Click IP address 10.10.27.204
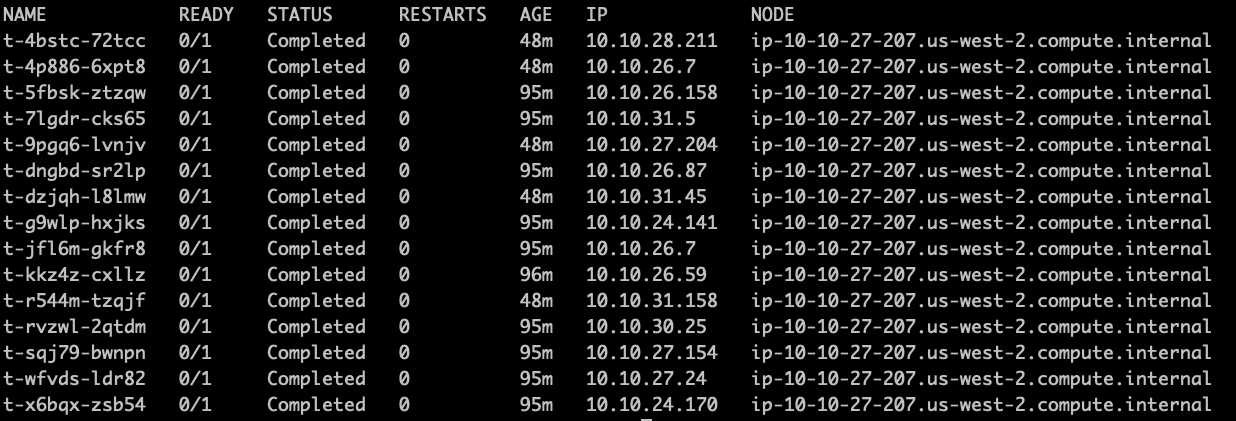The width and height of the screenshot is (1236, 421). pyautogui.click(x=652, y=145)
